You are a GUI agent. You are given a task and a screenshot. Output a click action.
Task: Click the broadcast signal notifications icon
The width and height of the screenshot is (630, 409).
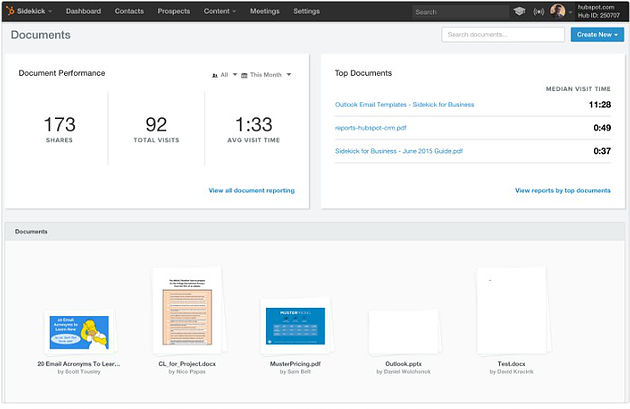(x=538, y=12)
